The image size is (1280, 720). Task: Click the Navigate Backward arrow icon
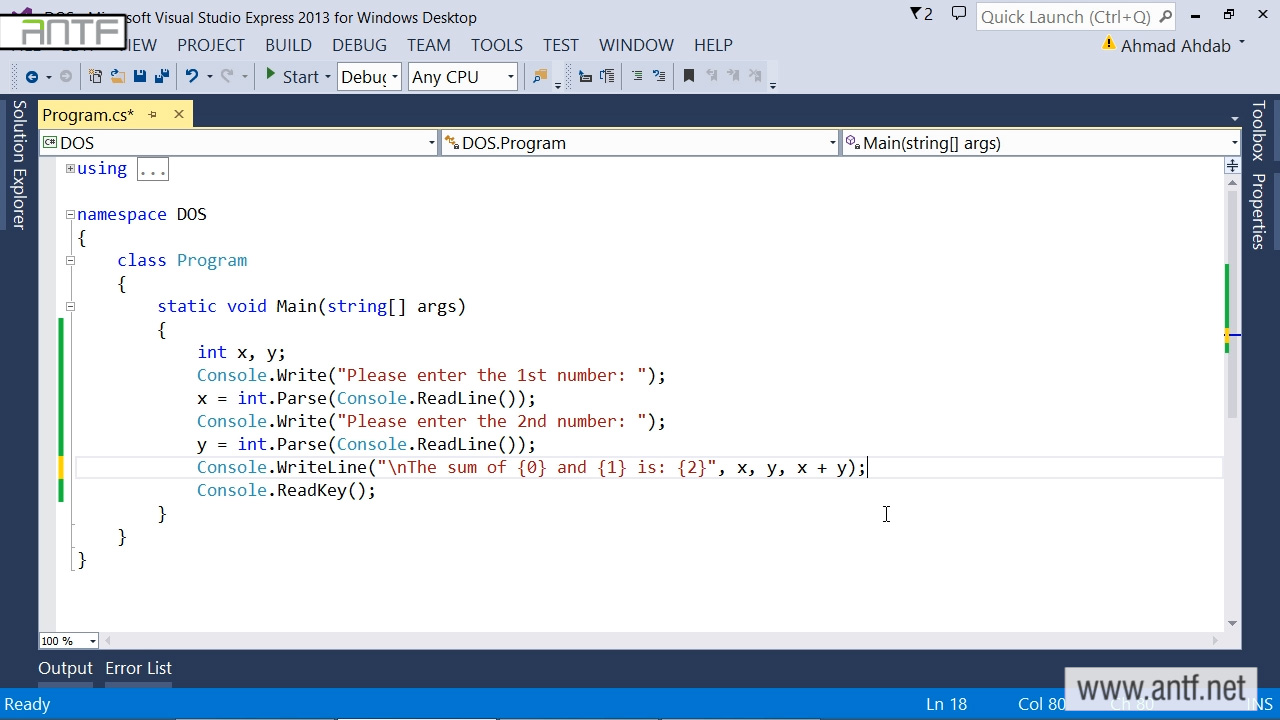pyautogui.click(x=31, y=77)
